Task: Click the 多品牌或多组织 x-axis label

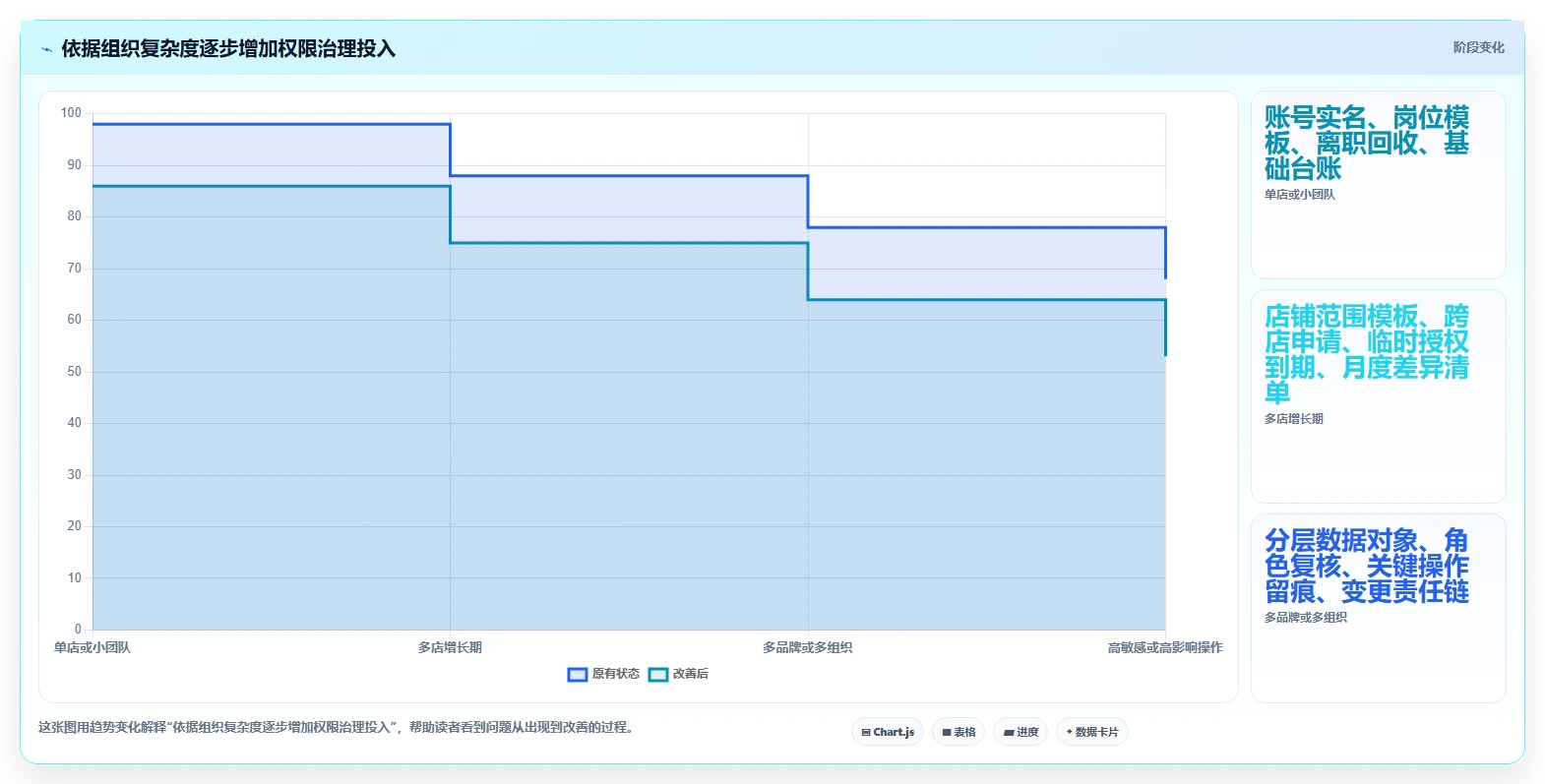Action: point(808,648)
